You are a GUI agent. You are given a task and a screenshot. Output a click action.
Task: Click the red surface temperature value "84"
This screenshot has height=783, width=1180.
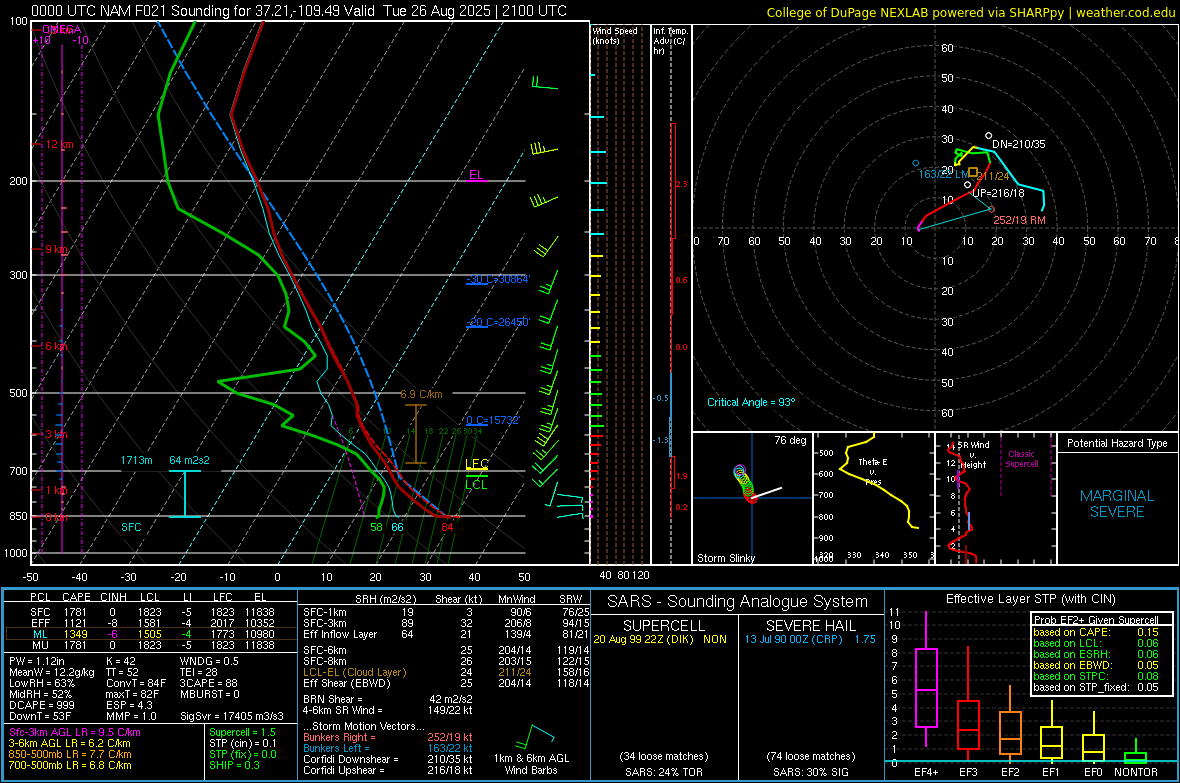point(447,527)
